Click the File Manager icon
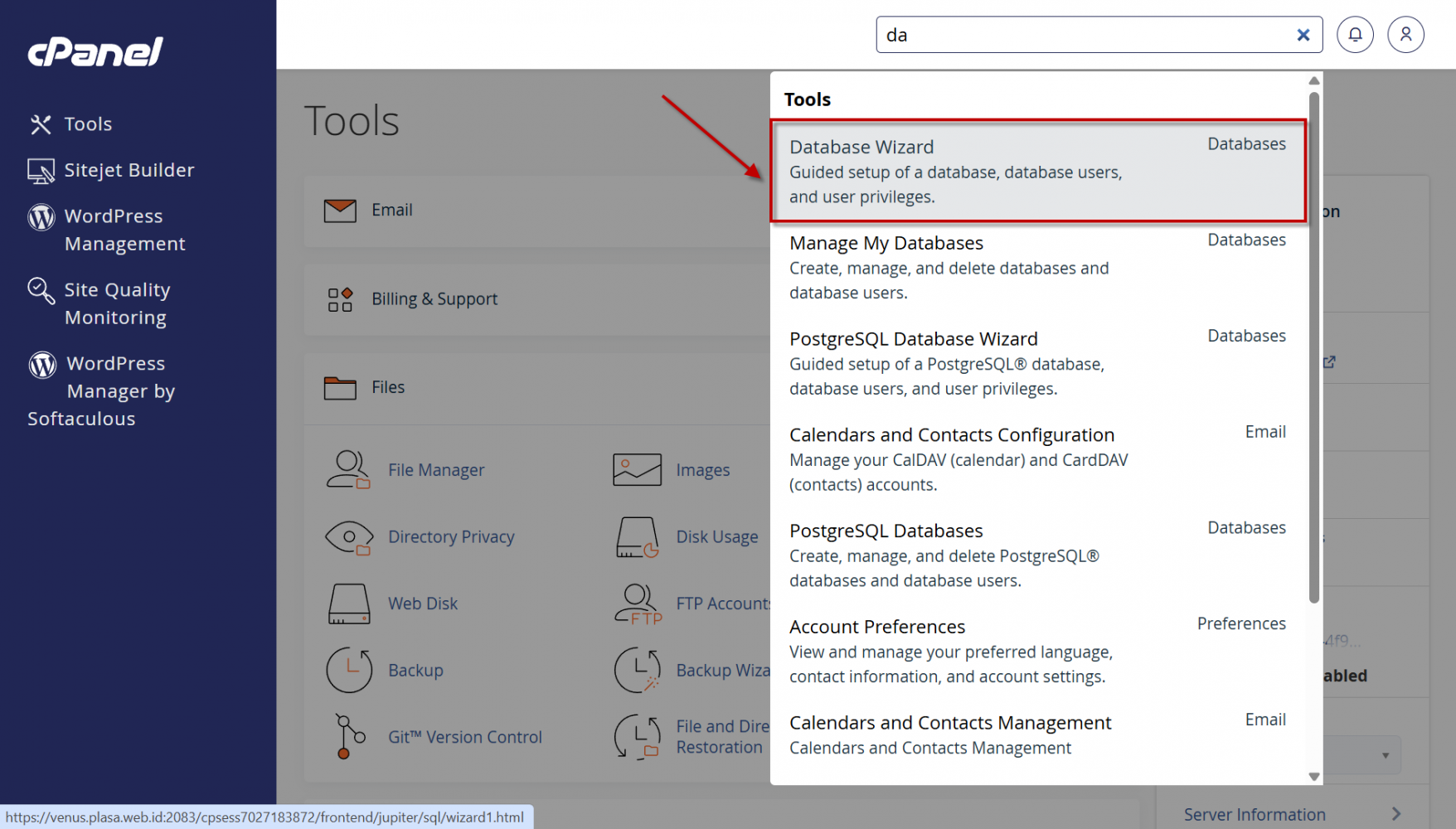The image size is (1456, 829). point(348,469)
